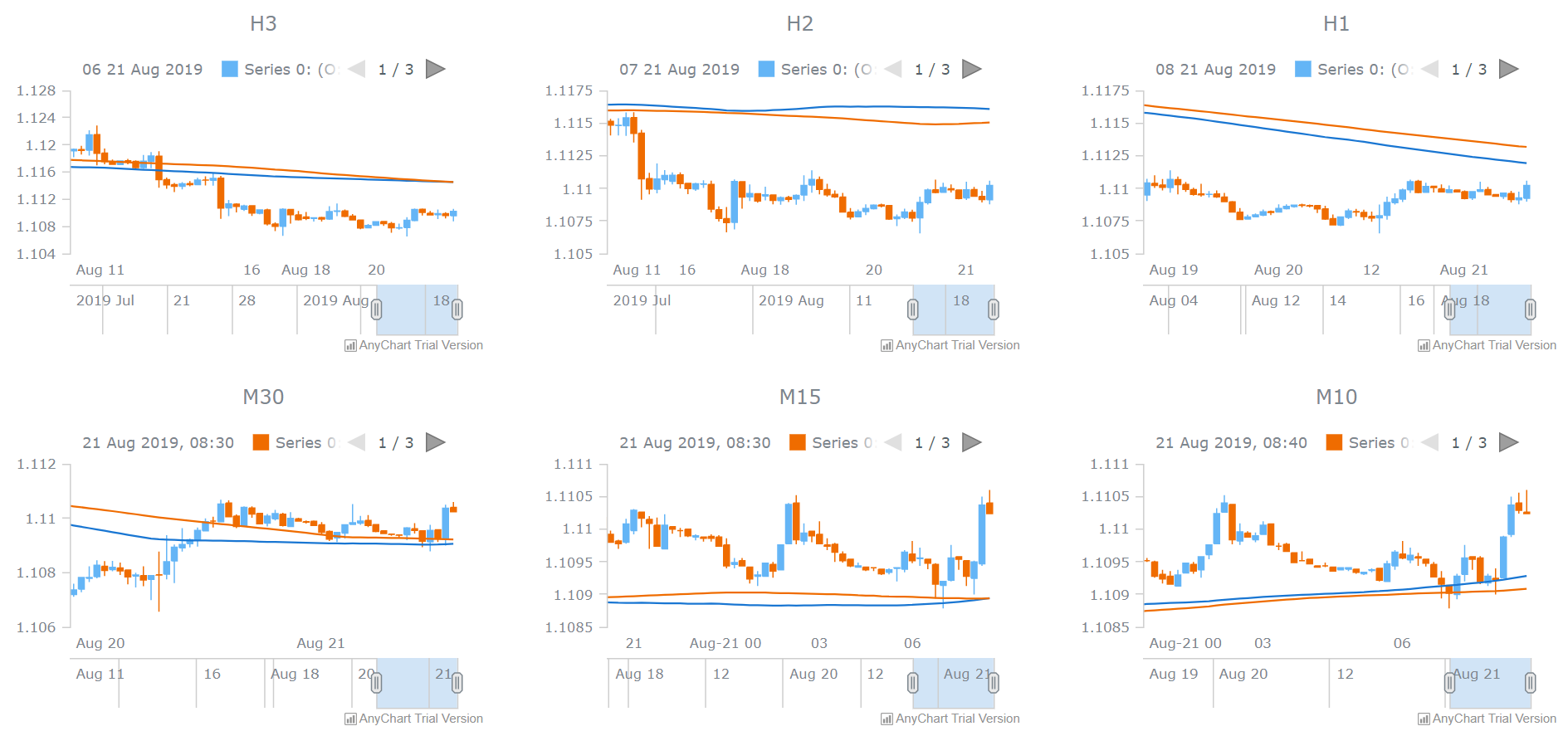Toggle Series 0 visibility in the H3 legend

[x=228, y=69]
